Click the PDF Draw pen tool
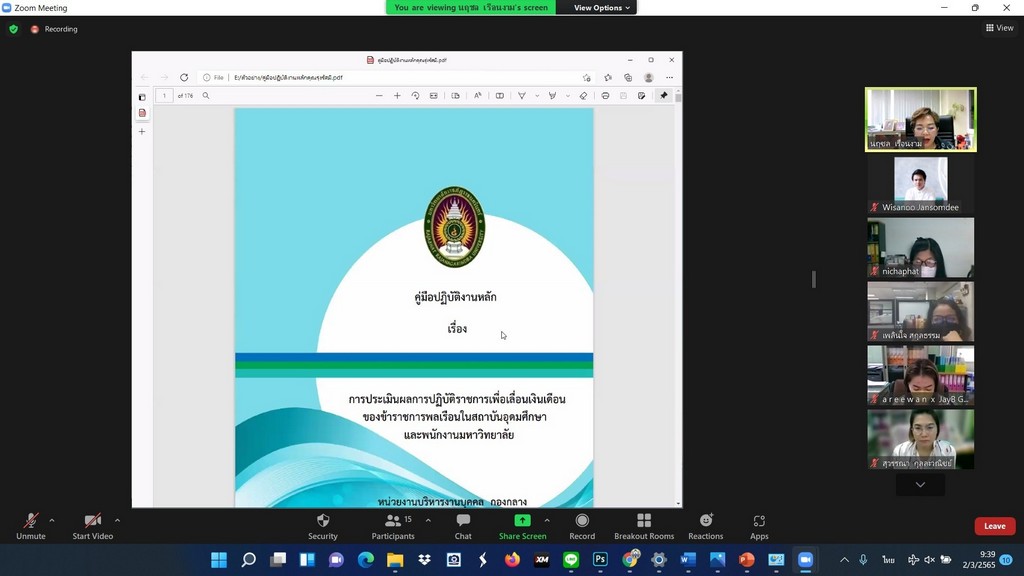 point(522,95)
